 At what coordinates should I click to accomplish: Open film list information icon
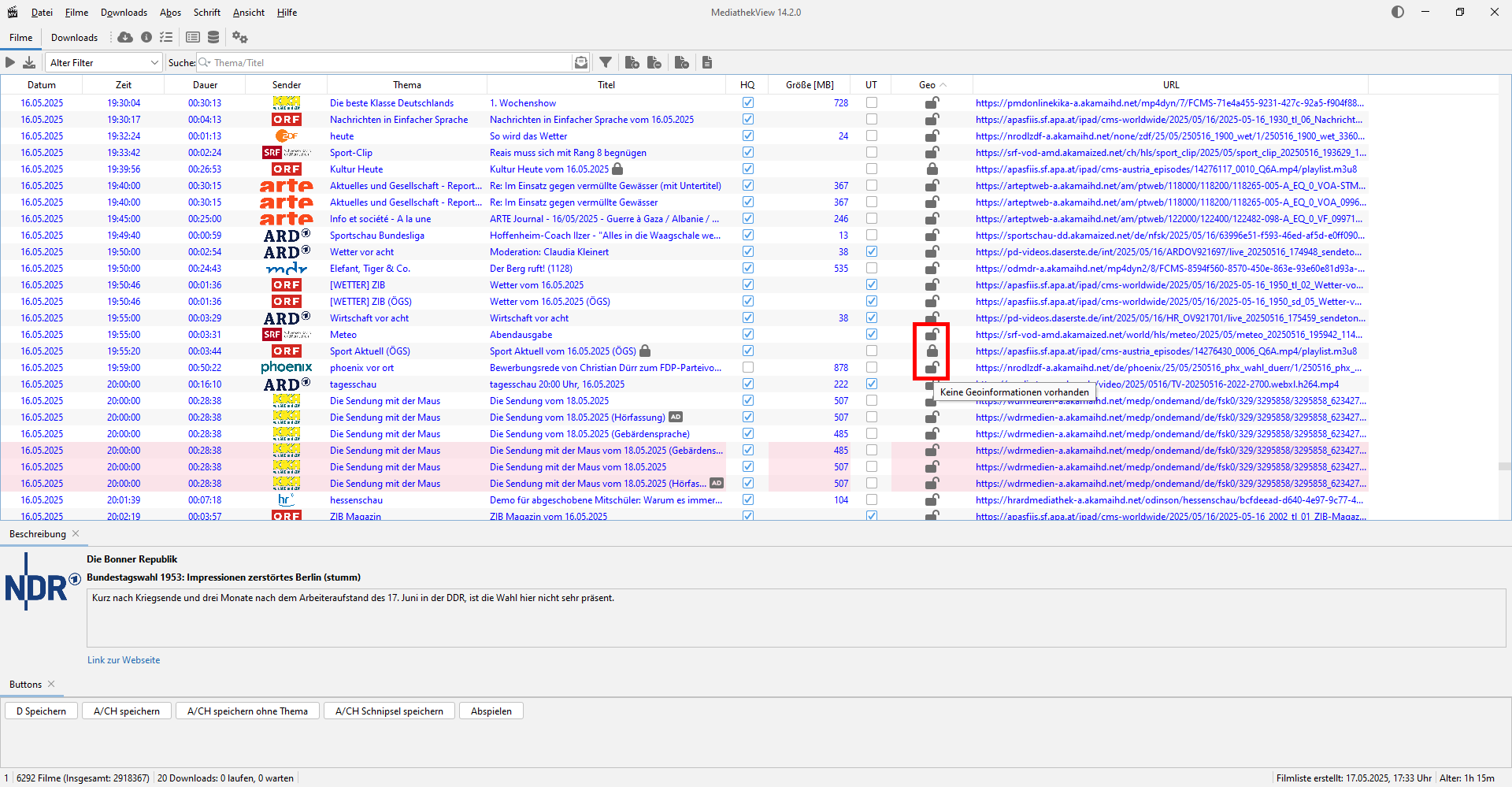click(x=146, y=37)
